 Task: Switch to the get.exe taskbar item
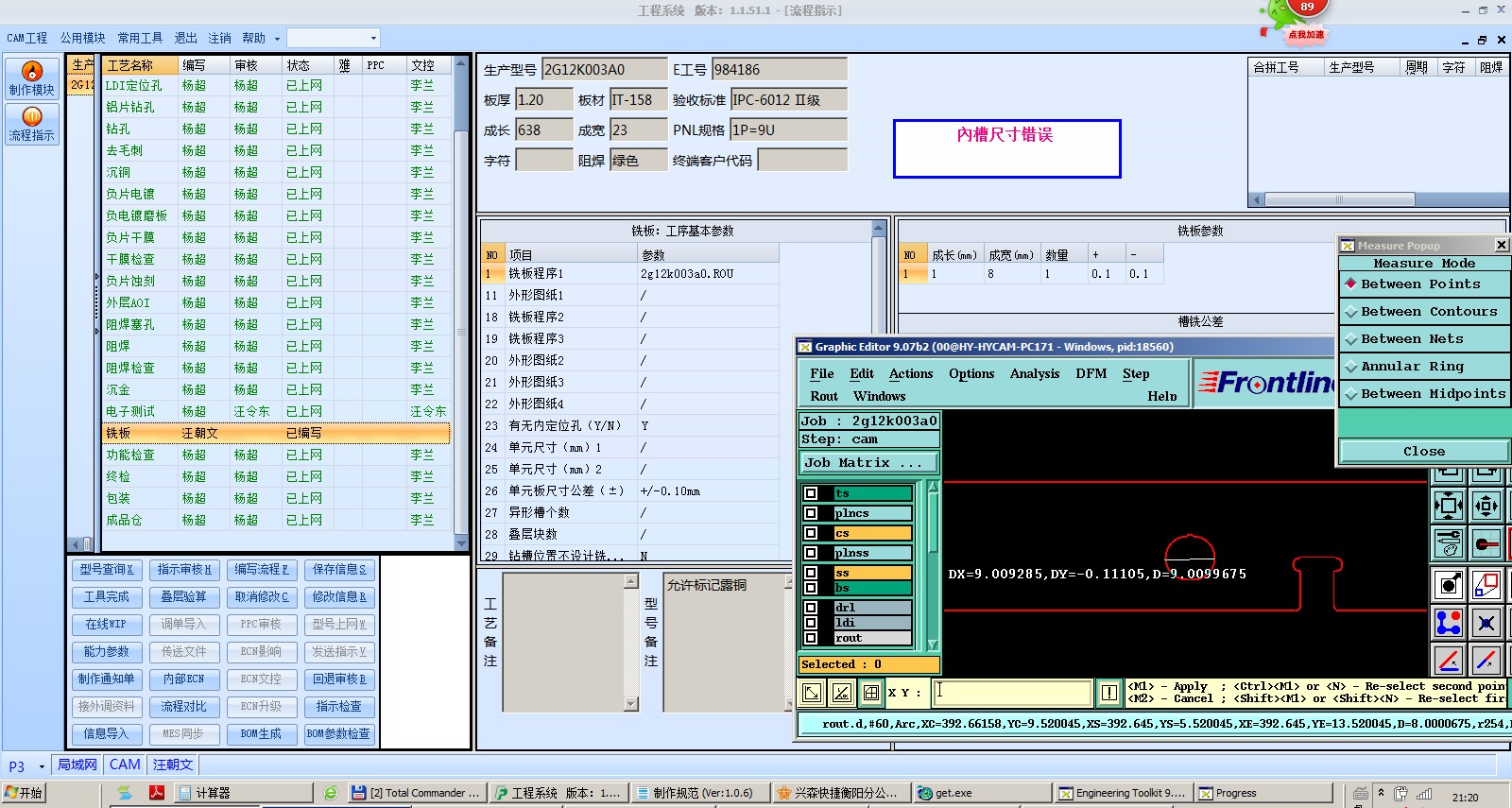[x=982, y=793]
